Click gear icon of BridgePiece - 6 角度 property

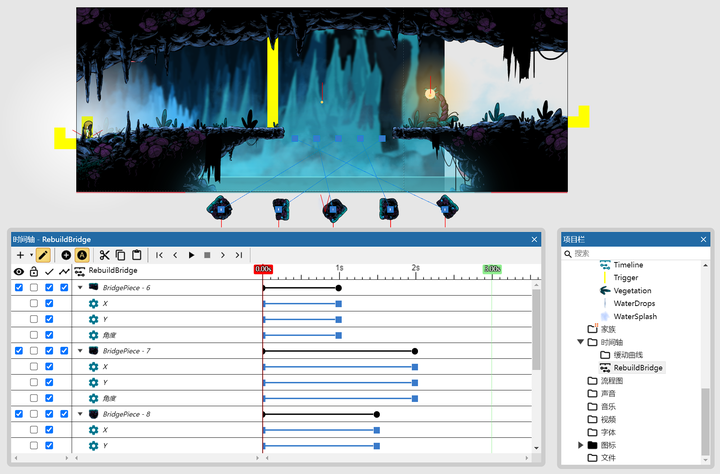point(94,335)
